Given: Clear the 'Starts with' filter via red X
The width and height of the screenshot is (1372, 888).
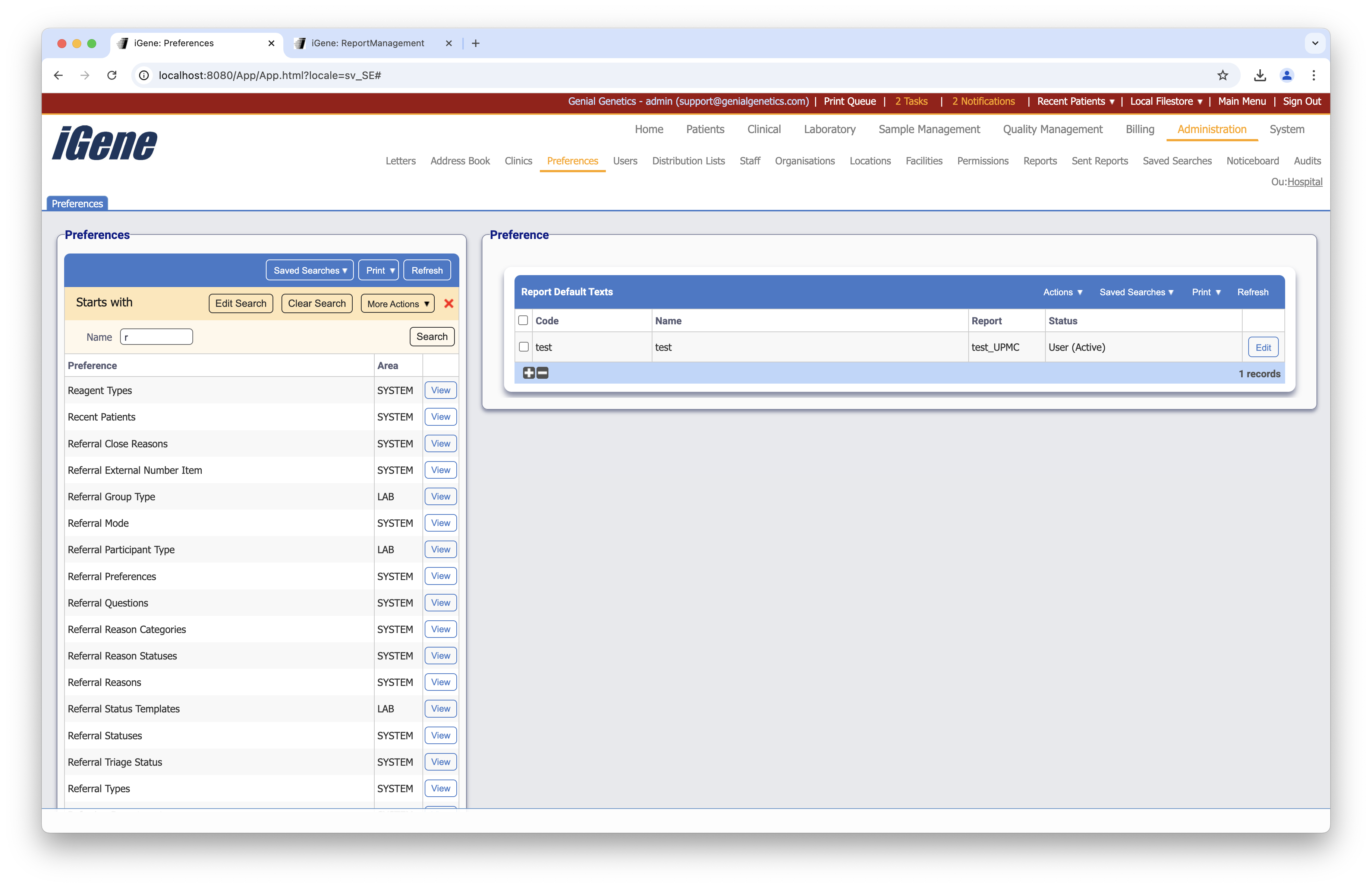Looking at the screenshot, I should click(x=449, y=304).
